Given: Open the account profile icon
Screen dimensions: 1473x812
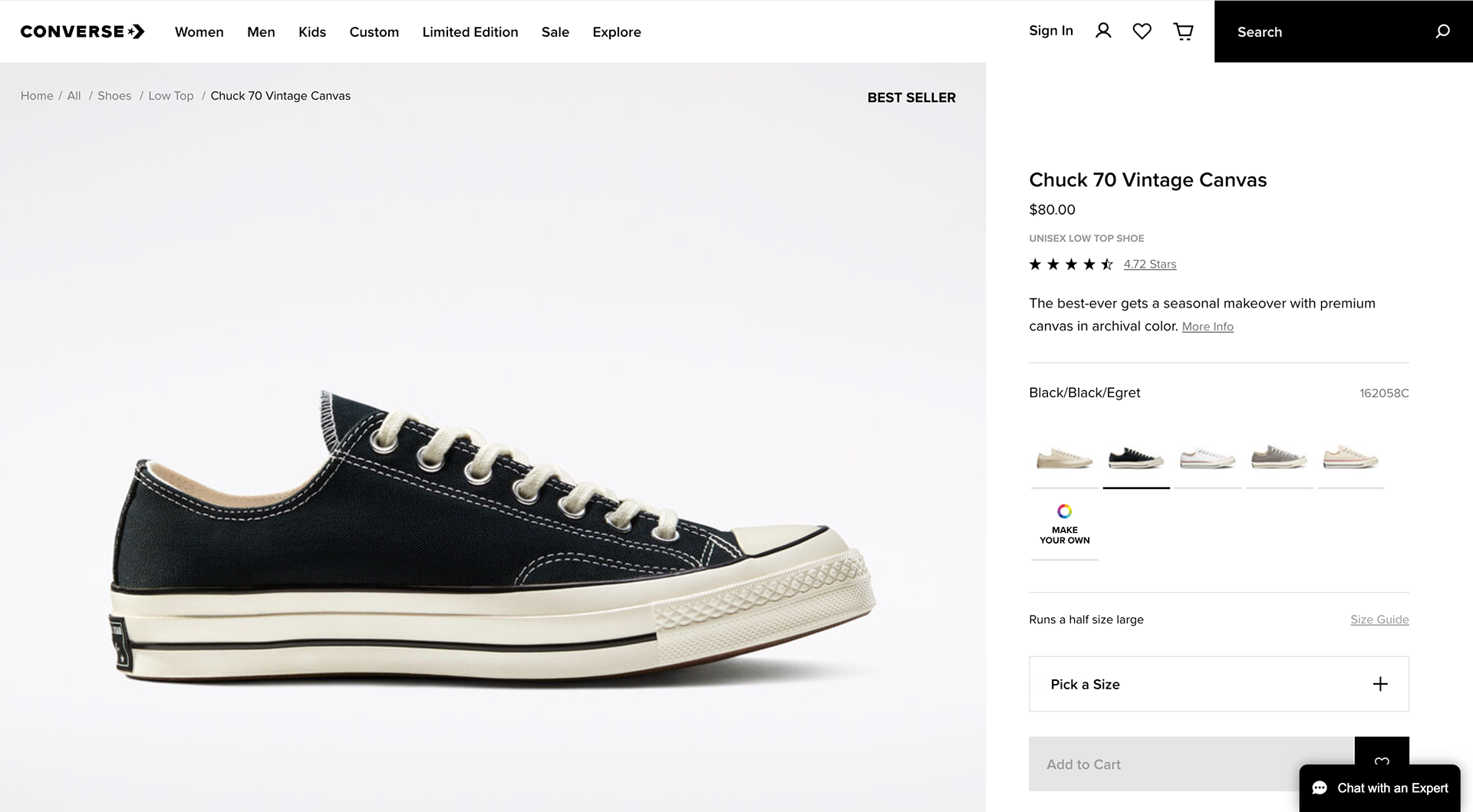Looking at the screenshot, I should tap(1103, 31).
